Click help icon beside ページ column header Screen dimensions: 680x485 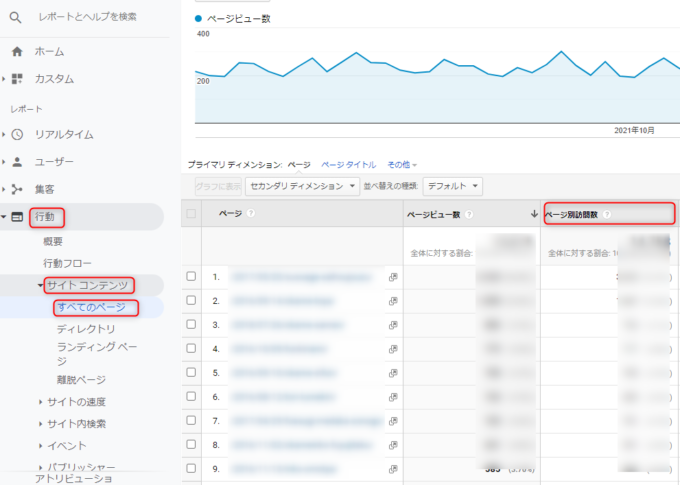pyautogui.click(x=251, y=213)
